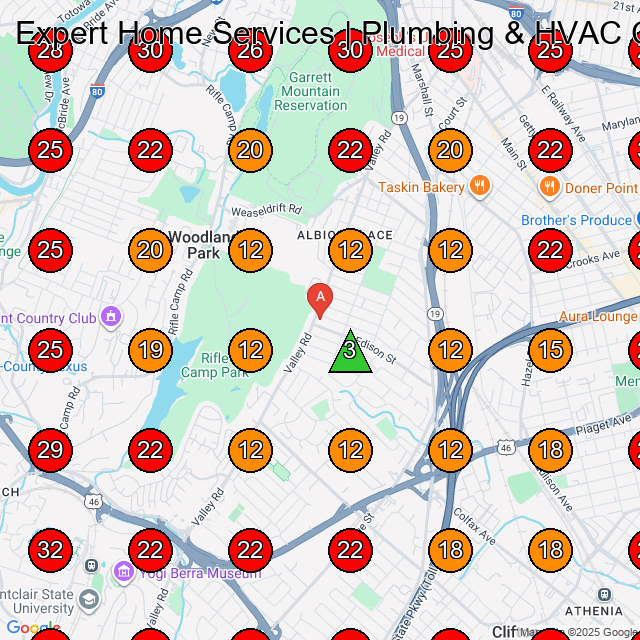
Task: Click the train station icon near Athenia
Action: coord(604,593)
